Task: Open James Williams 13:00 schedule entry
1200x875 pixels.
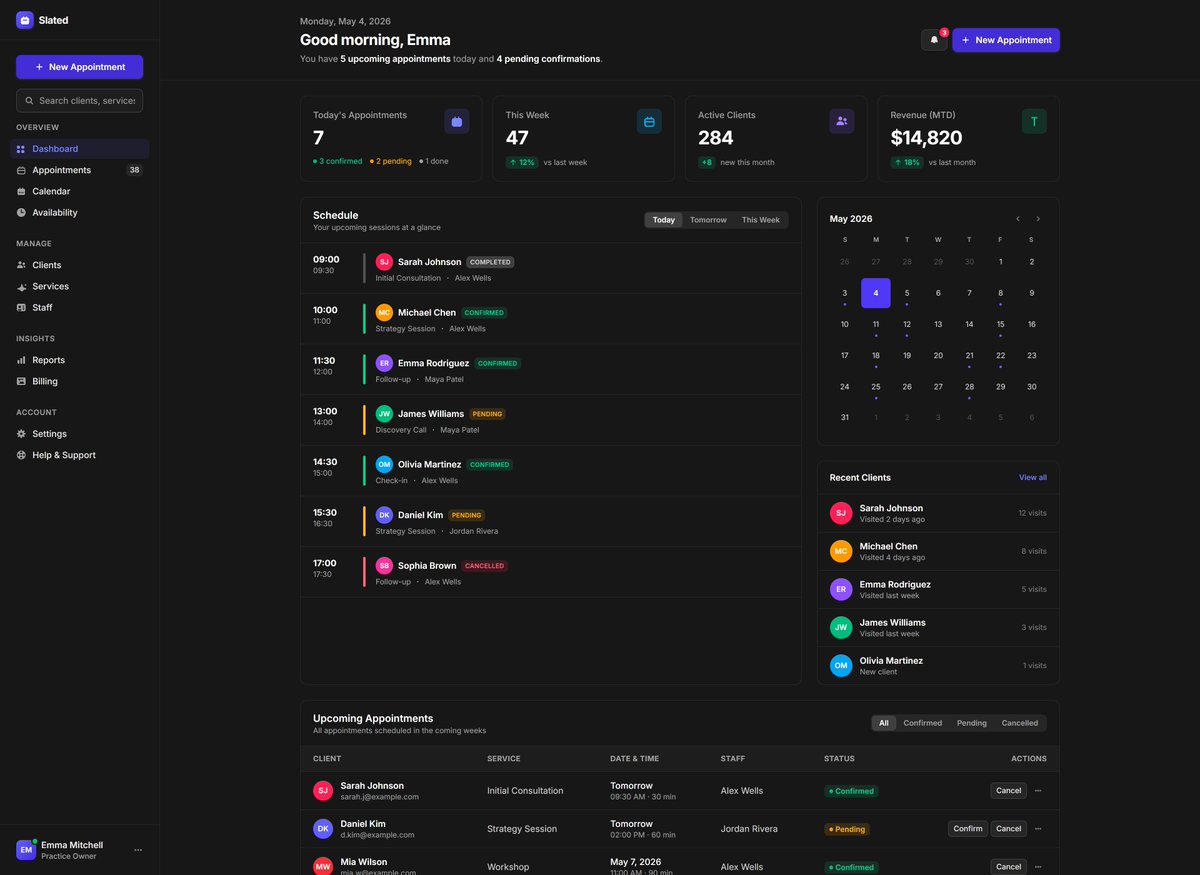Action: (x=551, y=420)
